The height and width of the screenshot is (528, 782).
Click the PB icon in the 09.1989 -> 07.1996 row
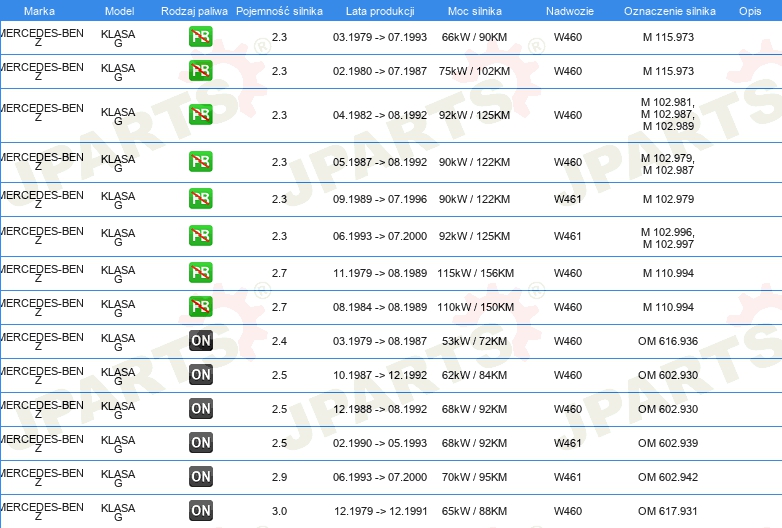coord(200,199)
